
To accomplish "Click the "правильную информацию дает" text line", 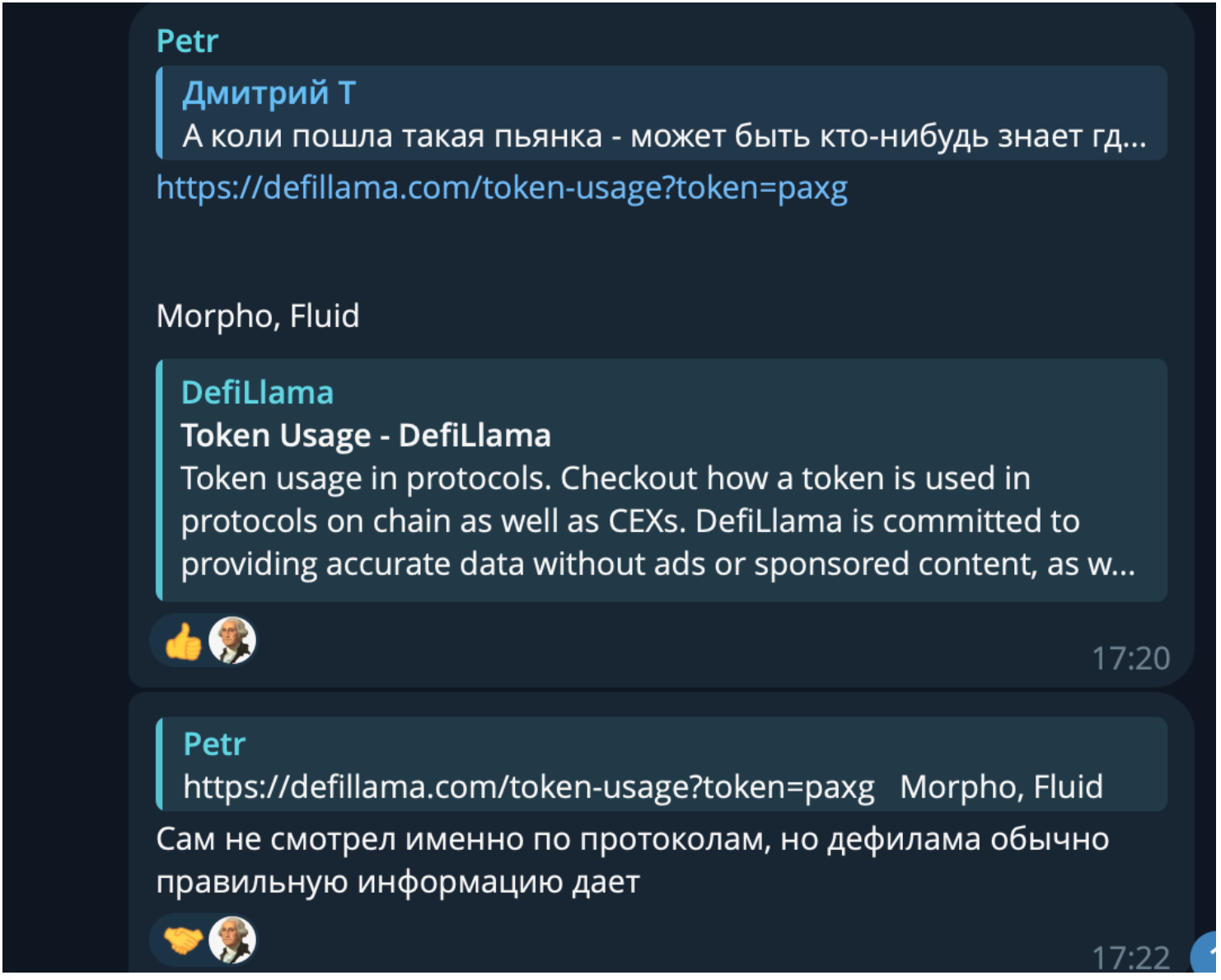I will pos(398,882).
